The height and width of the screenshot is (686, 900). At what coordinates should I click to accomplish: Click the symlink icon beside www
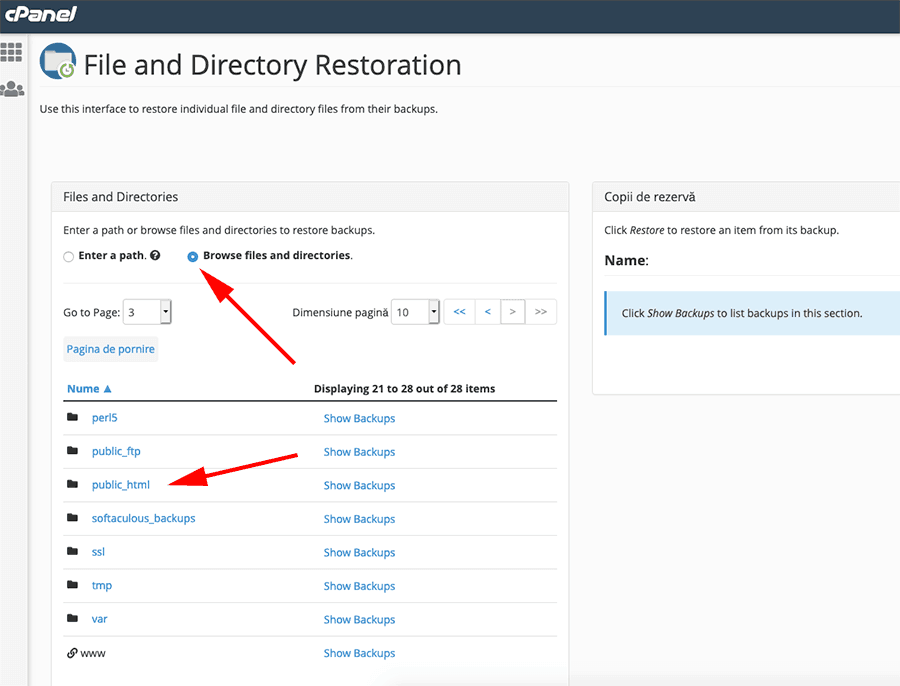[x=70, y=652]
